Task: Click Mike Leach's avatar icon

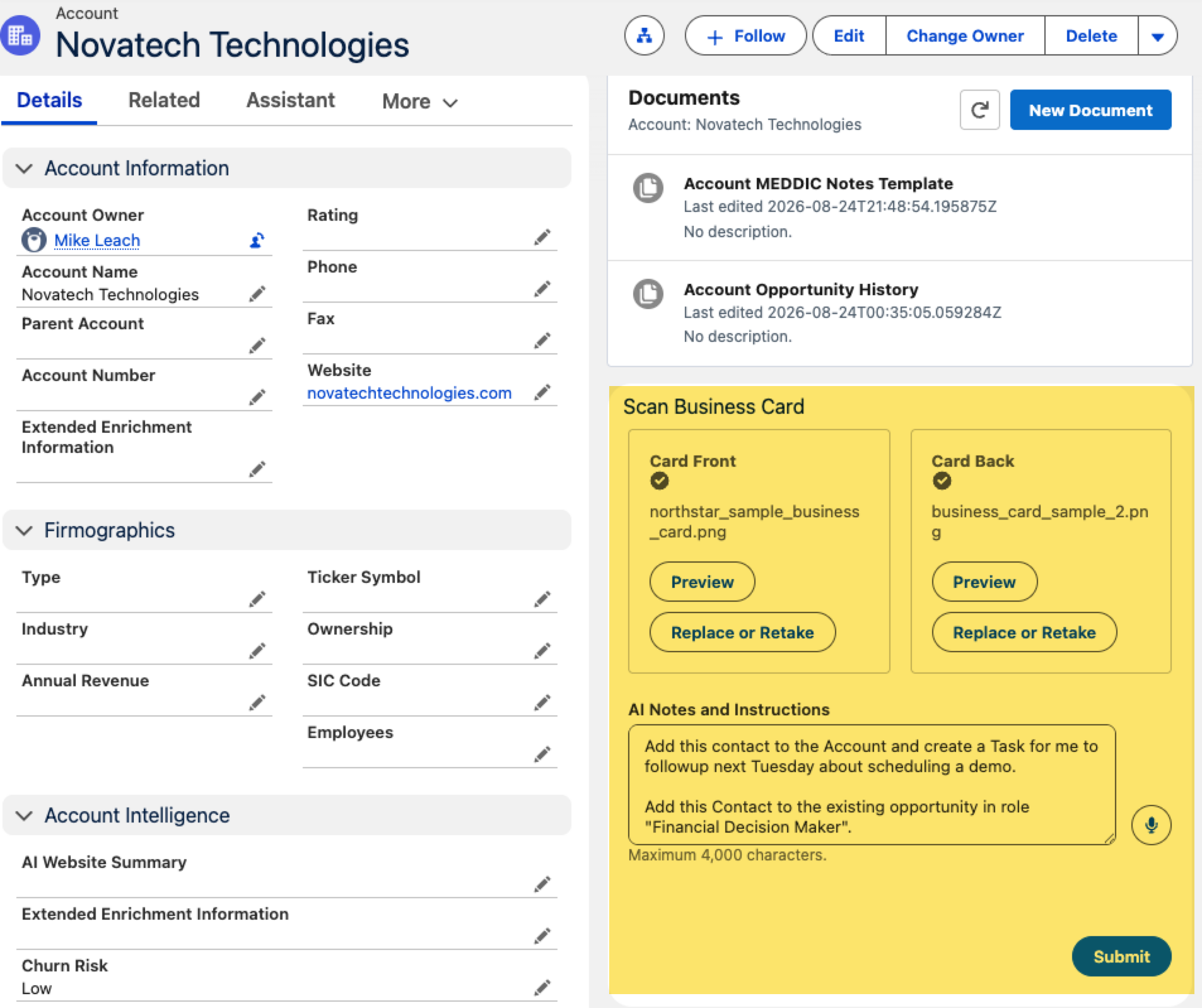Action: (34, 240)
